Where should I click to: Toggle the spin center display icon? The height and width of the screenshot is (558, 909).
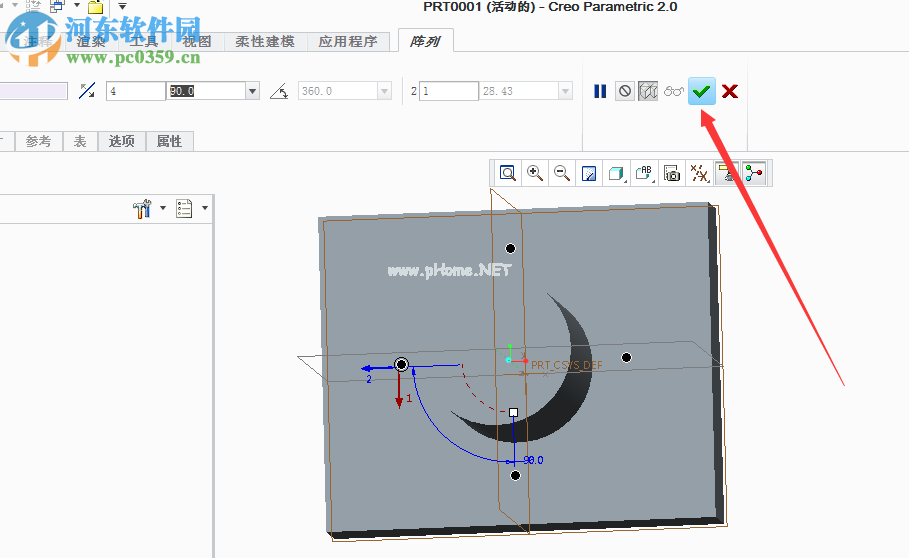coord(754,173)
